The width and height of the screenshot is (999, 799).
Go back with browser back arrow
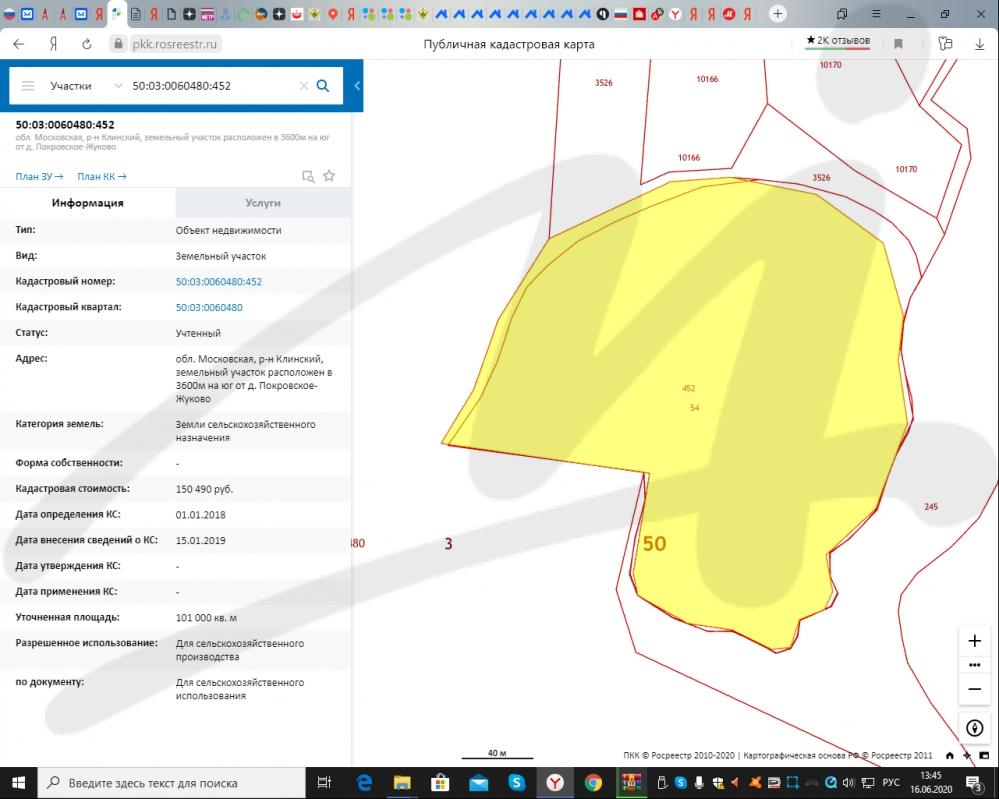tap(18, 44)
